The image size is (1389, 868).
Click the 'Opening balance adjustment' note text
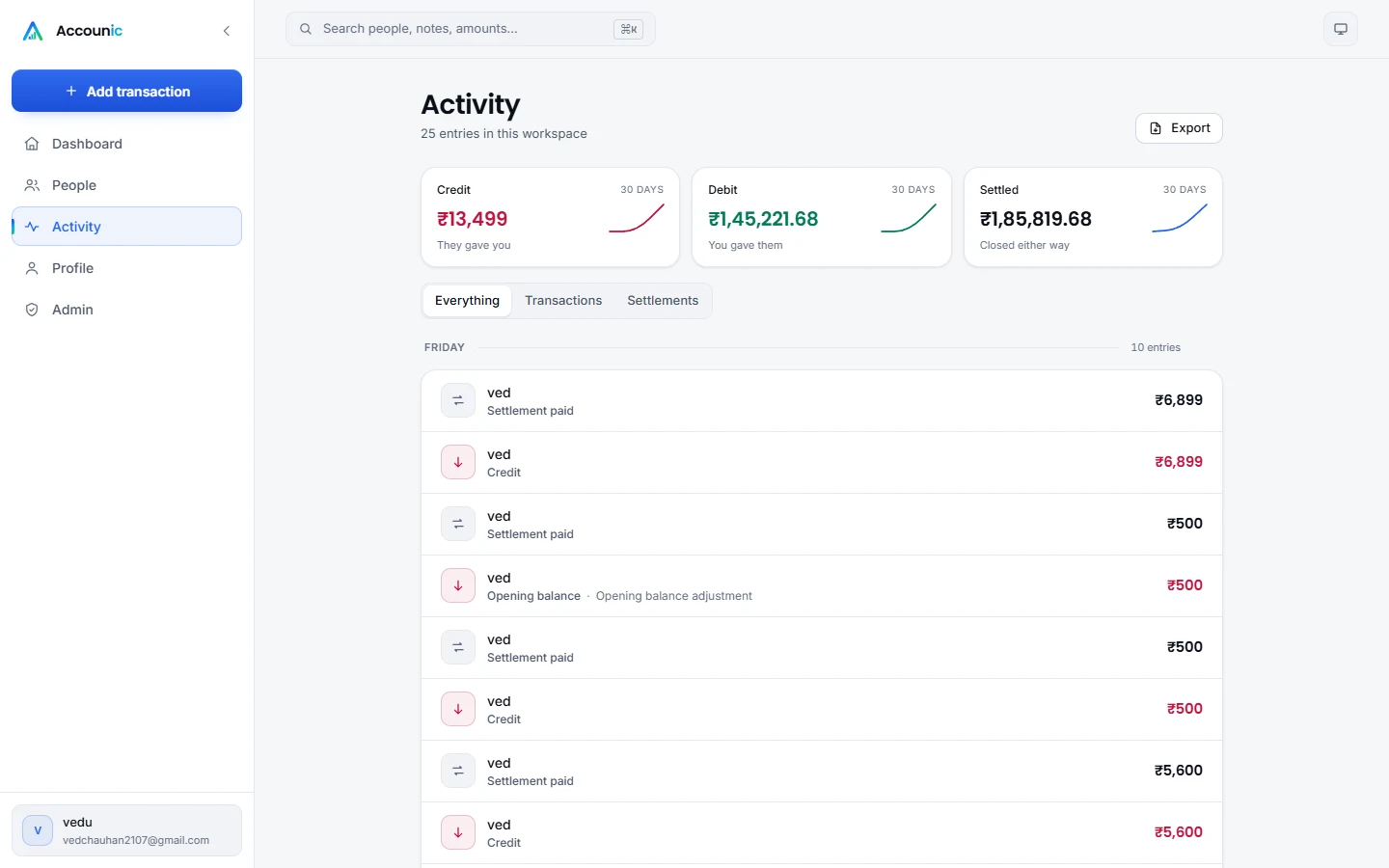click(674, 596)
